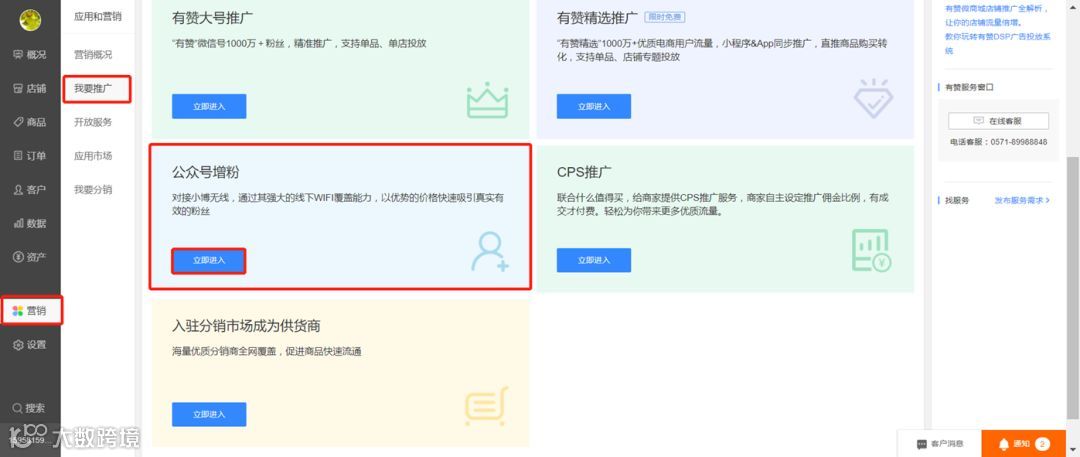Click the 有赞精选推广 card title
The width and height of the screenshot is (1080, 457).
(x=597, y=17)
